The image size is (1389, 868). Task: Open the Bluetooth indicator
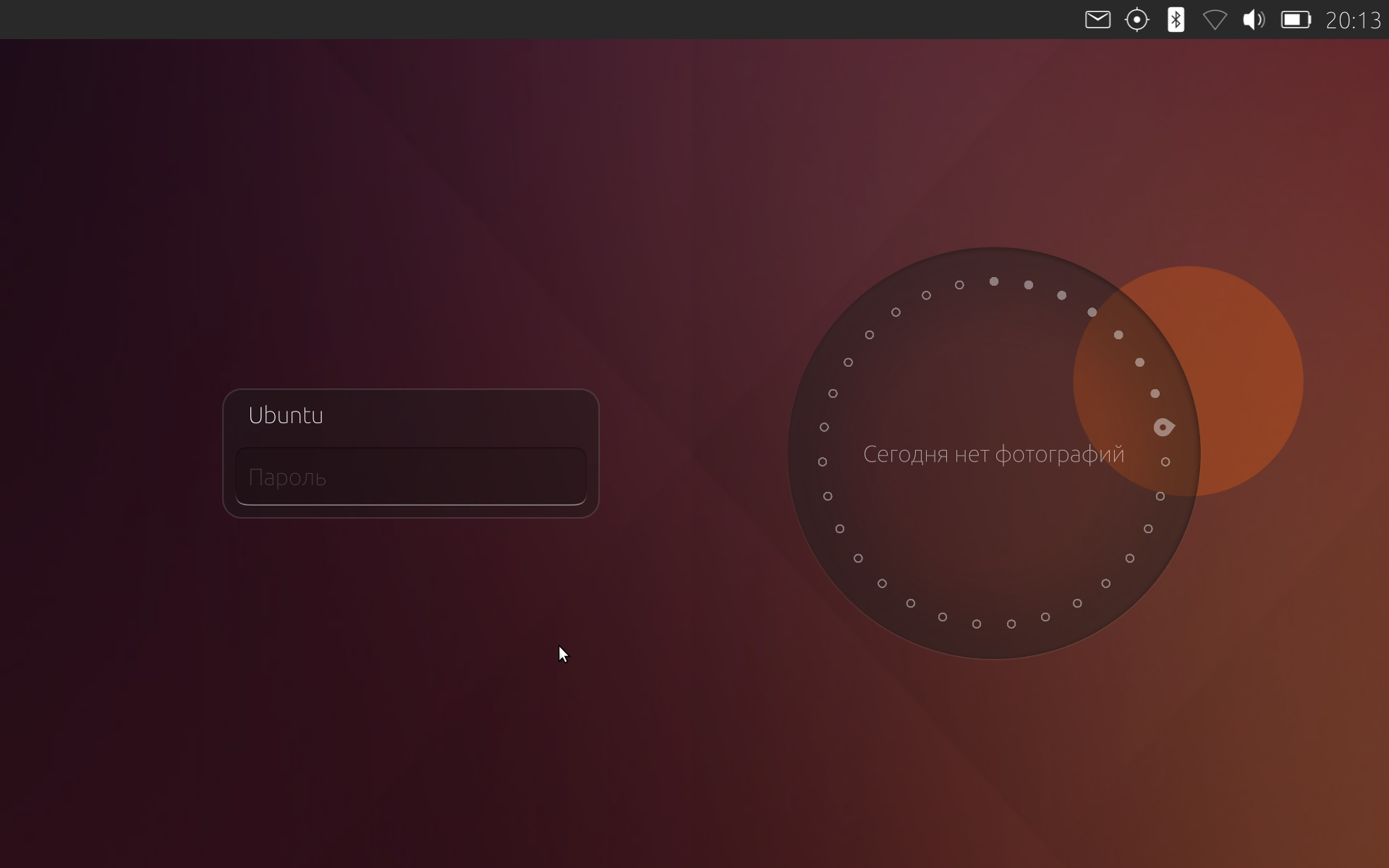point(1176,20)
